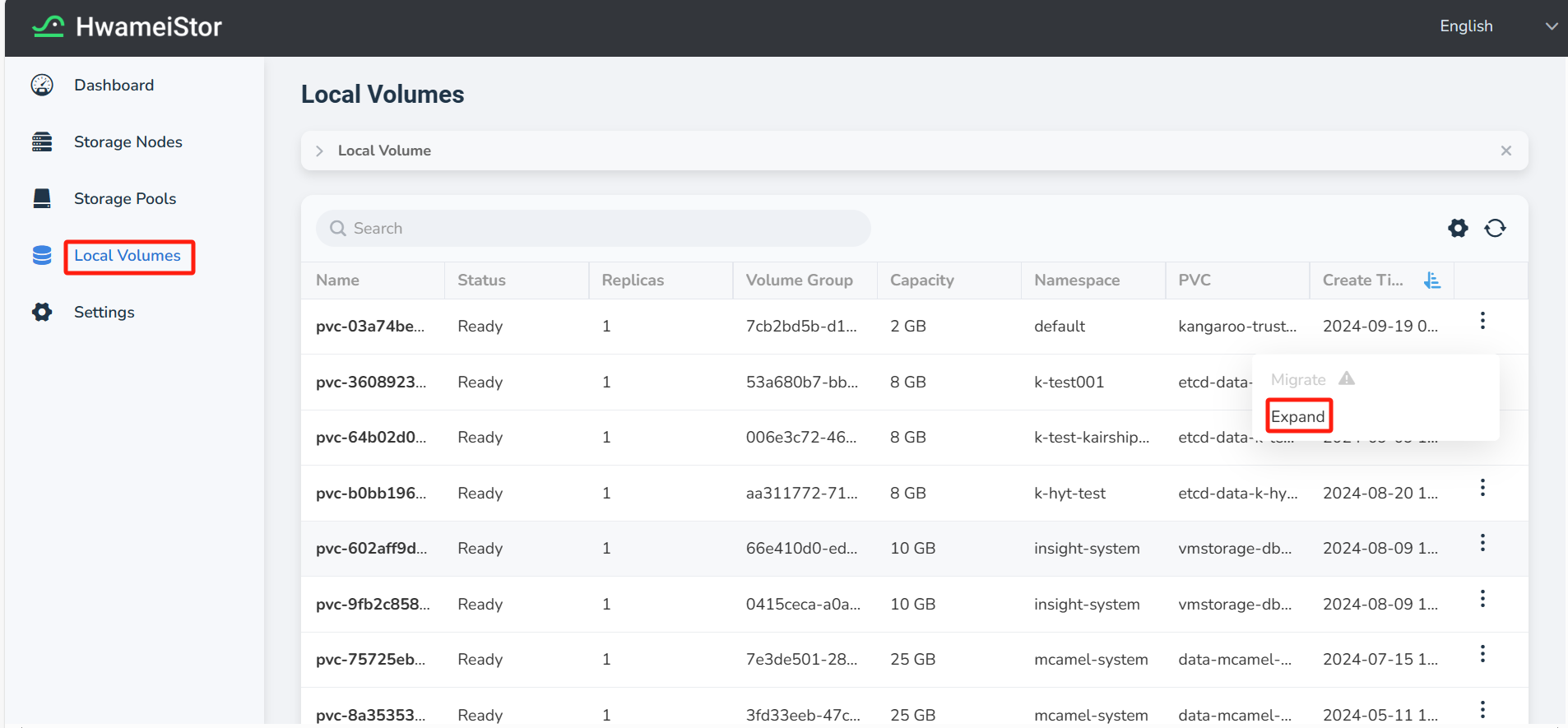This screenshot has width=1568, height=728.
Task: Close the Local Volume panel bar
Action: coord(1505,151)
